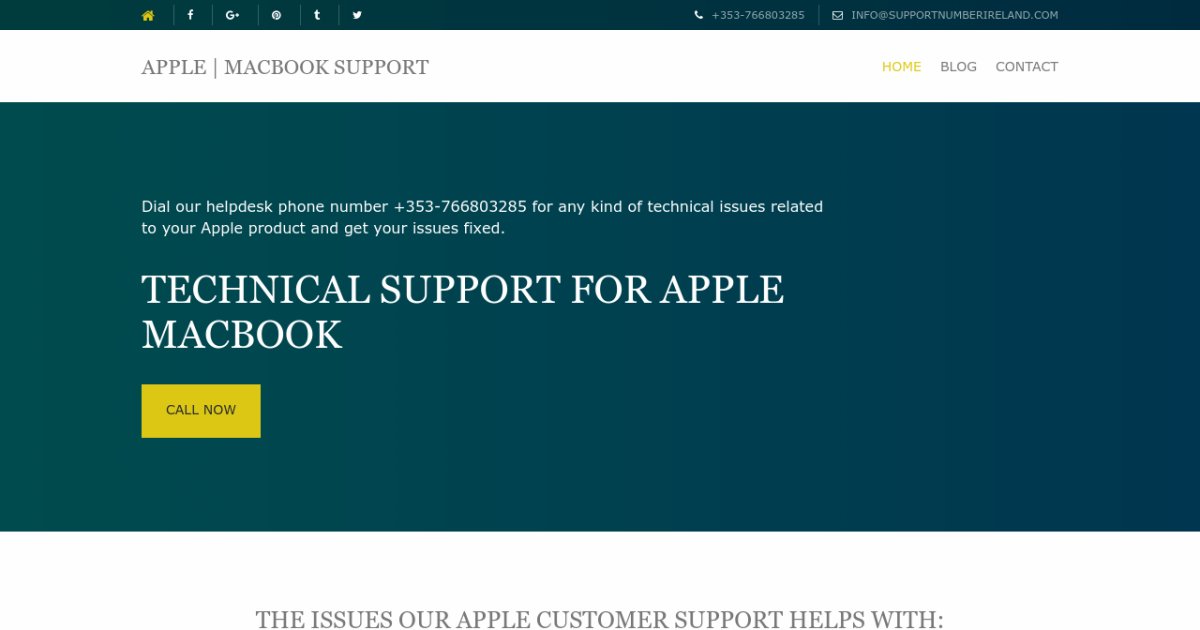Viewport: 1200px width, 630px height.
Task: Click the yellow home icon
Action: (x=148, y=15)
